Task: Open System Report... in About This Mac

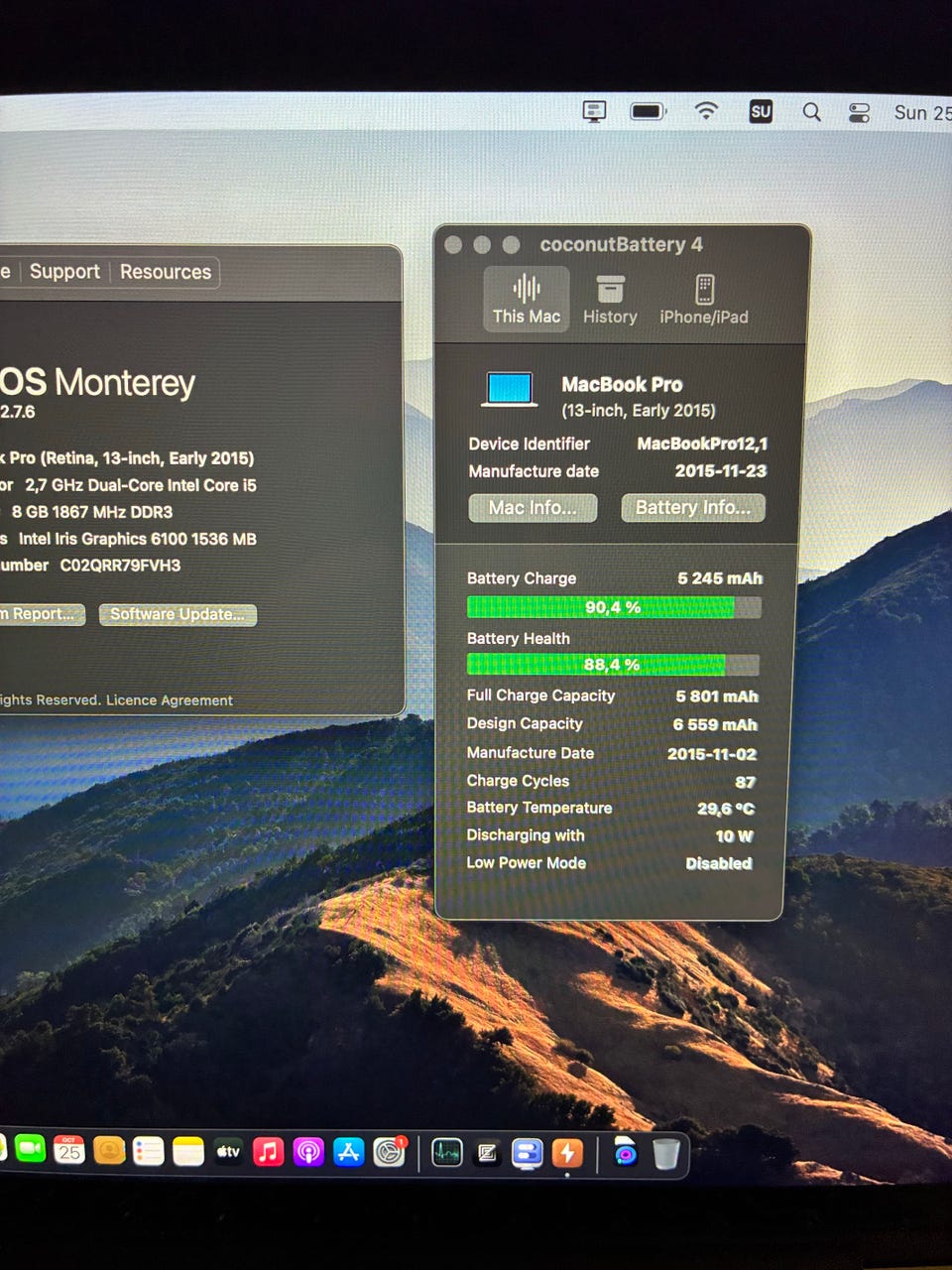Action: 41,614
